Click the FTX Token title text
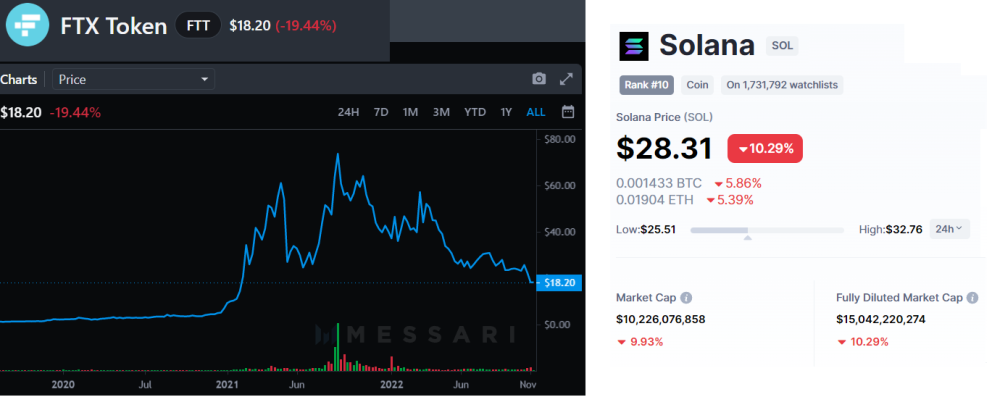The height and width of the screenshot is (397, 992). (114, 26)
